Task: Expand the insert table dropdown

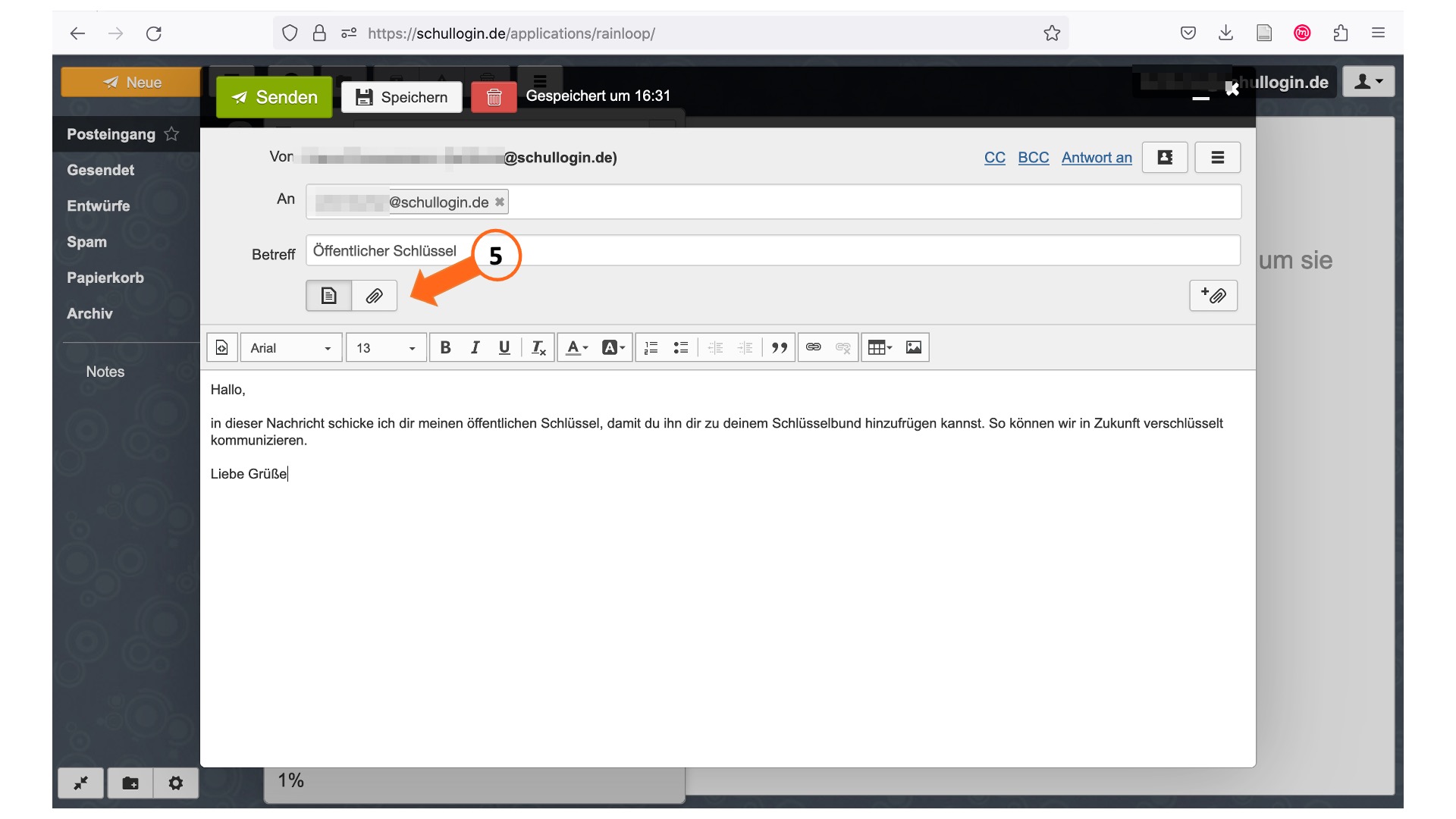Action: tap(880, 347)
